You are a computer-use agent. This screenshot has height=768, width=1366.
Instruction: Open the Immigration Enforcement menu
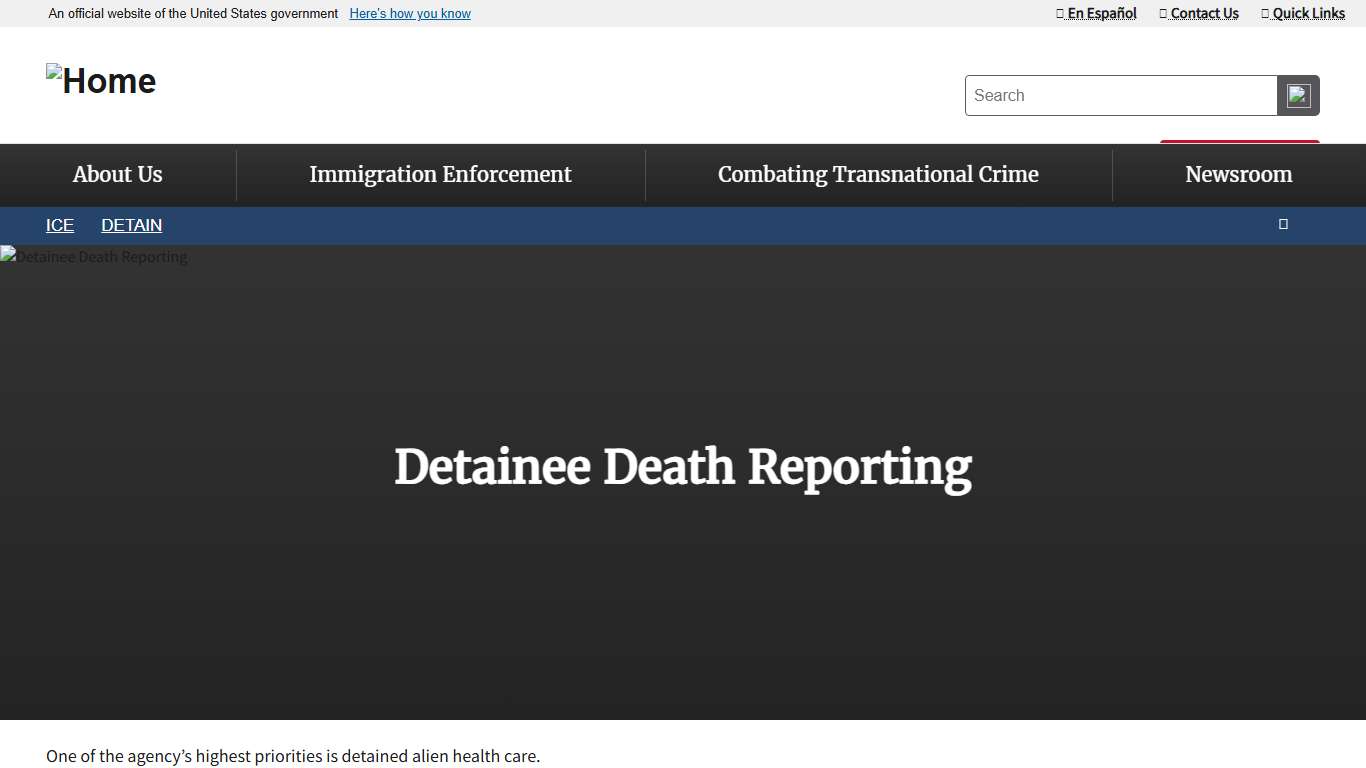coord(441,174)
